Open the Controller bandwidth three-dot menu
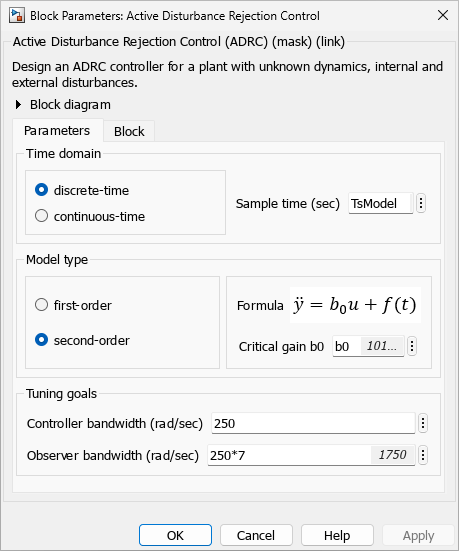459x551 pixels. [x=423, y=423]
